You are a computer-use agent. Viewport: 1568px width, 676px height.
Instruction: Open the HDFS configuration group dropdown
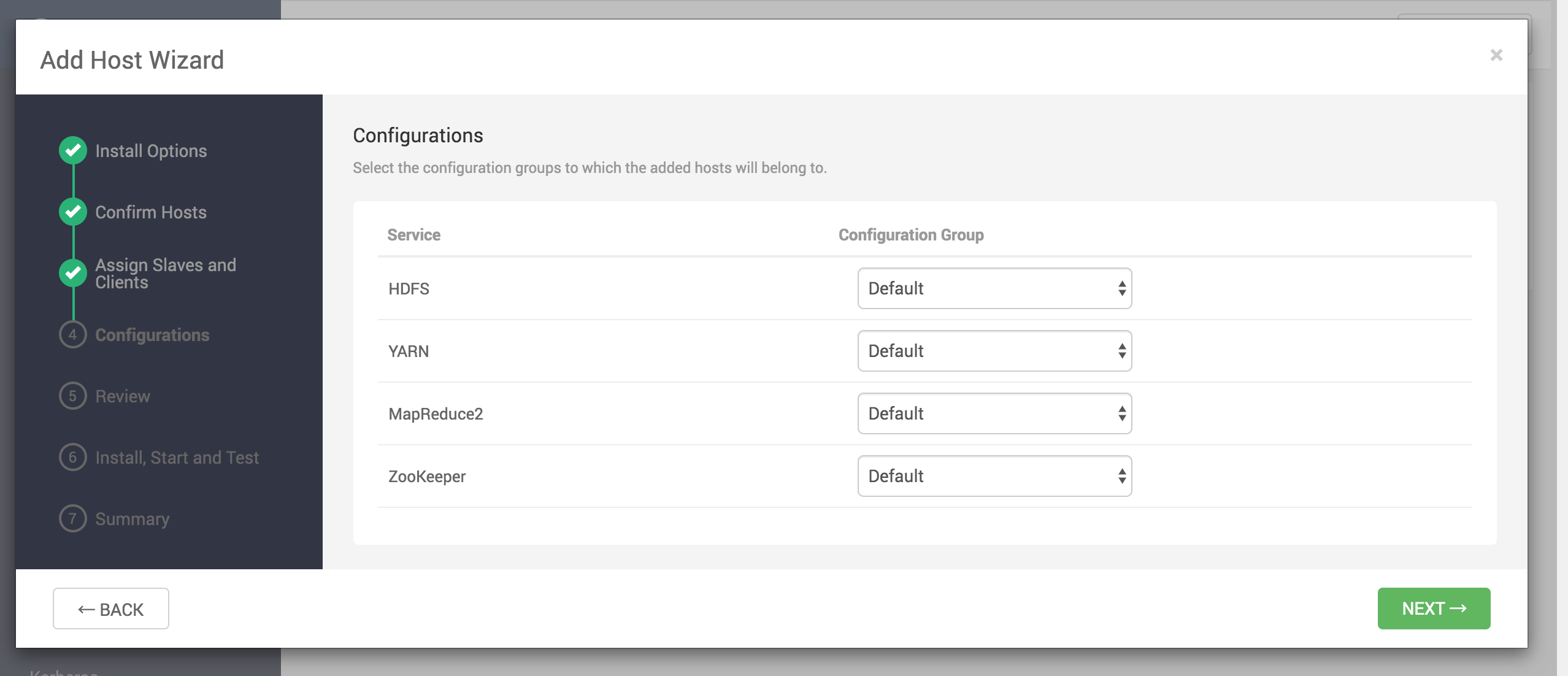pyautogui.click(x=994, y=288)
